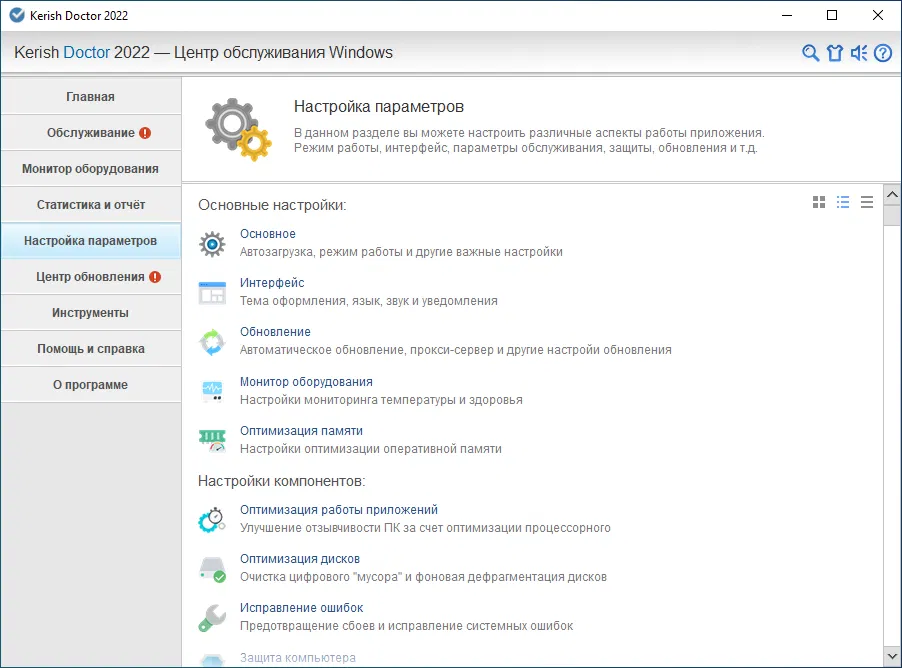Close the Kerish Doctor window
Image resolution: width=902 pixels, height=668 pixels.
tap(878, 16)
